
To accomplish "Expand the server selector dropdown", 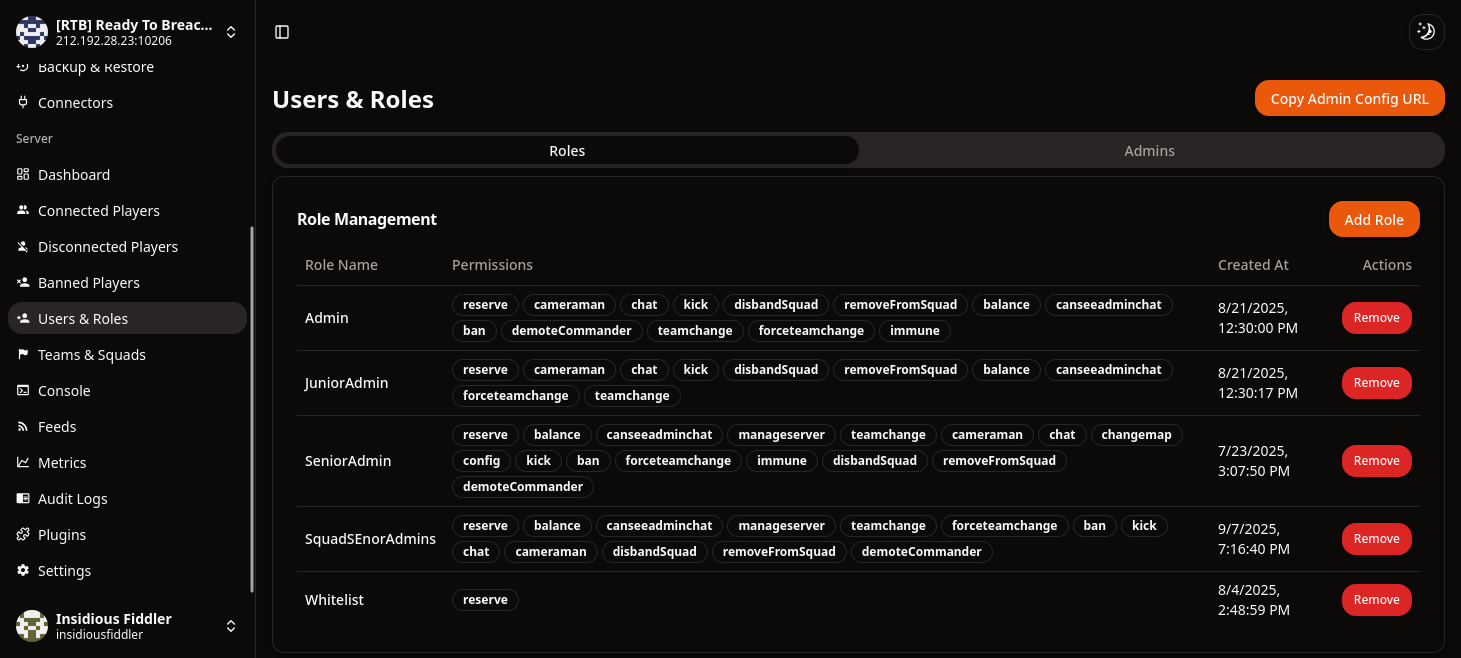I will point(231,32).
